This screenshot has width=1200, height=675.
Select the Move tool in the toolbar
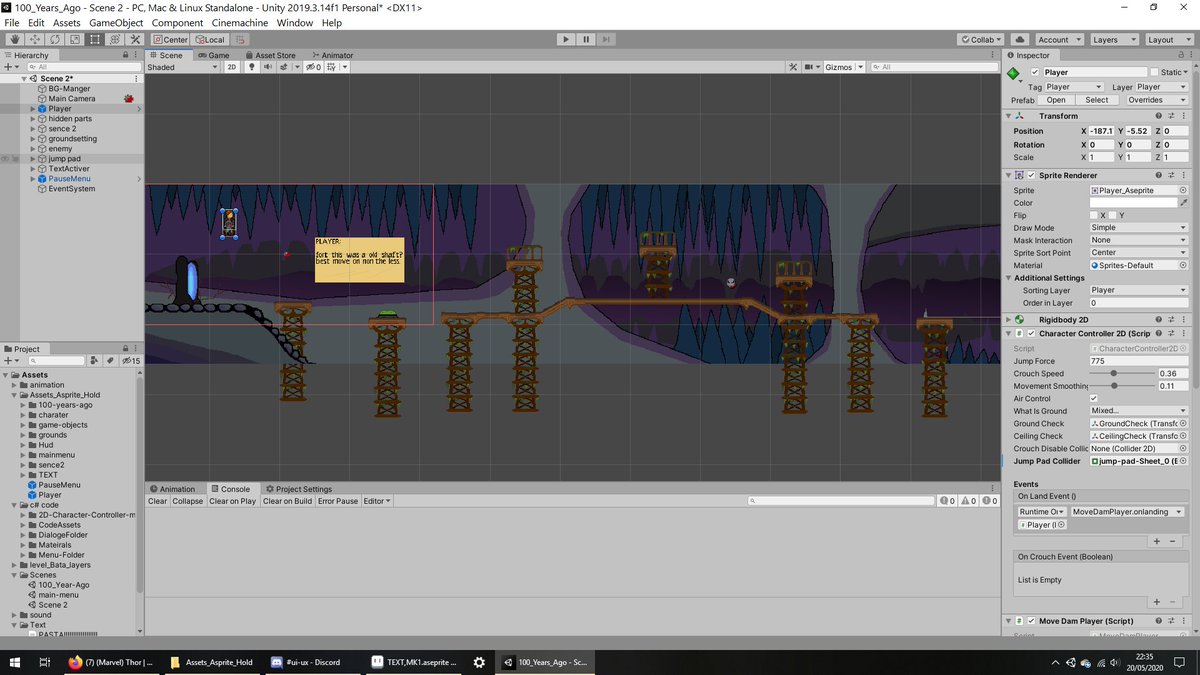click(35, 39)
